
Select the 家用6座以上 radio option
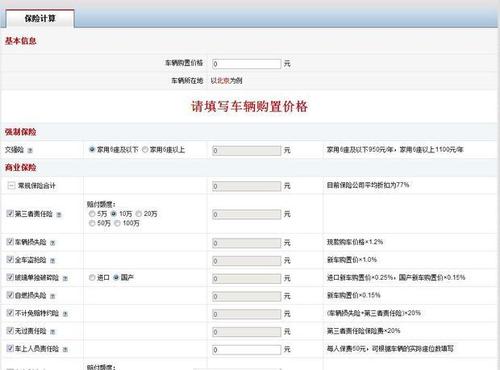[145, 150]
